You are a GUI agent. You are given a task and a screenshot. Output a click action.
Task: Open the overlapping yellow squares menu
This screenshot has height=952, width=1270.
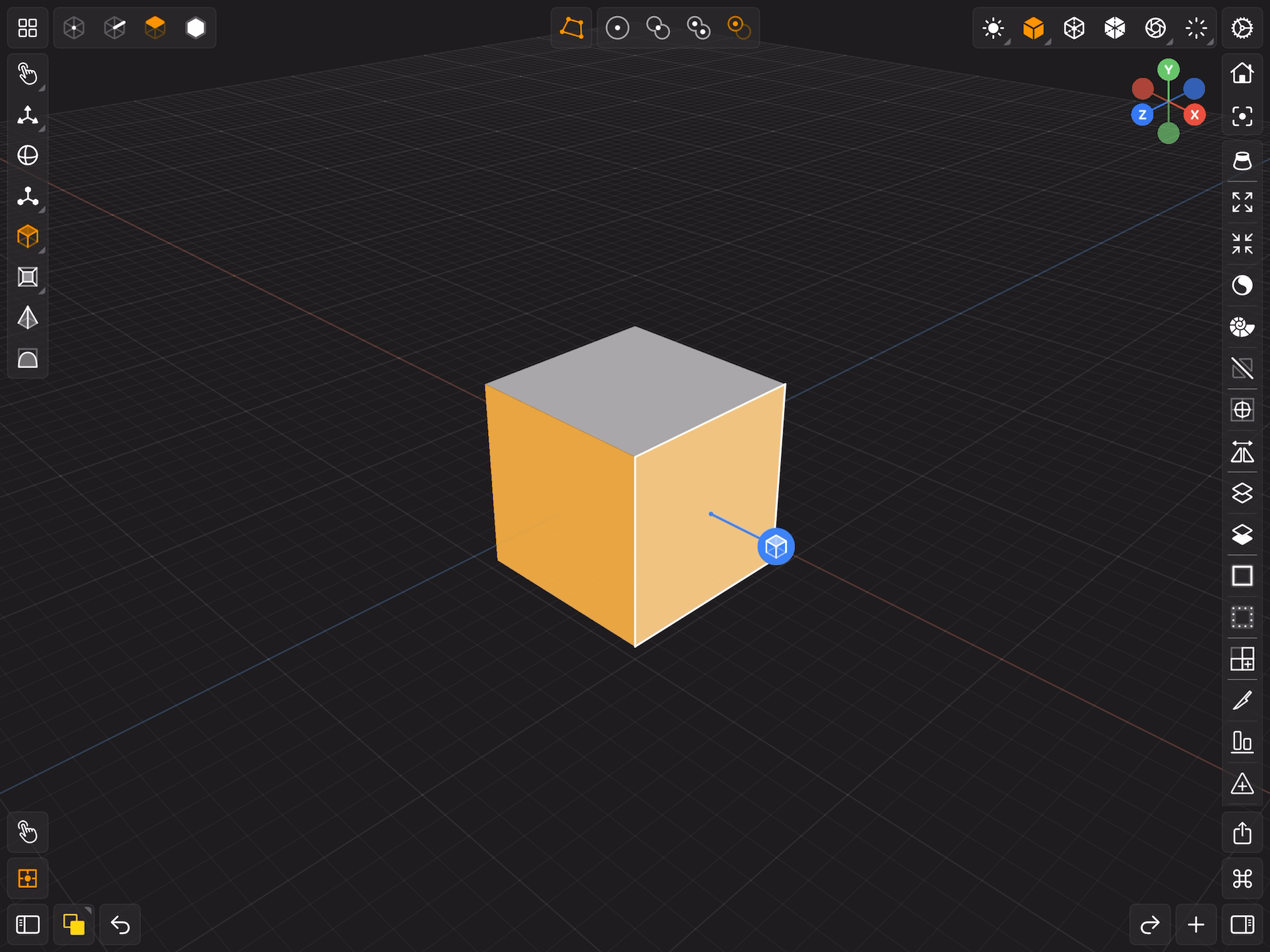point(73,924)
